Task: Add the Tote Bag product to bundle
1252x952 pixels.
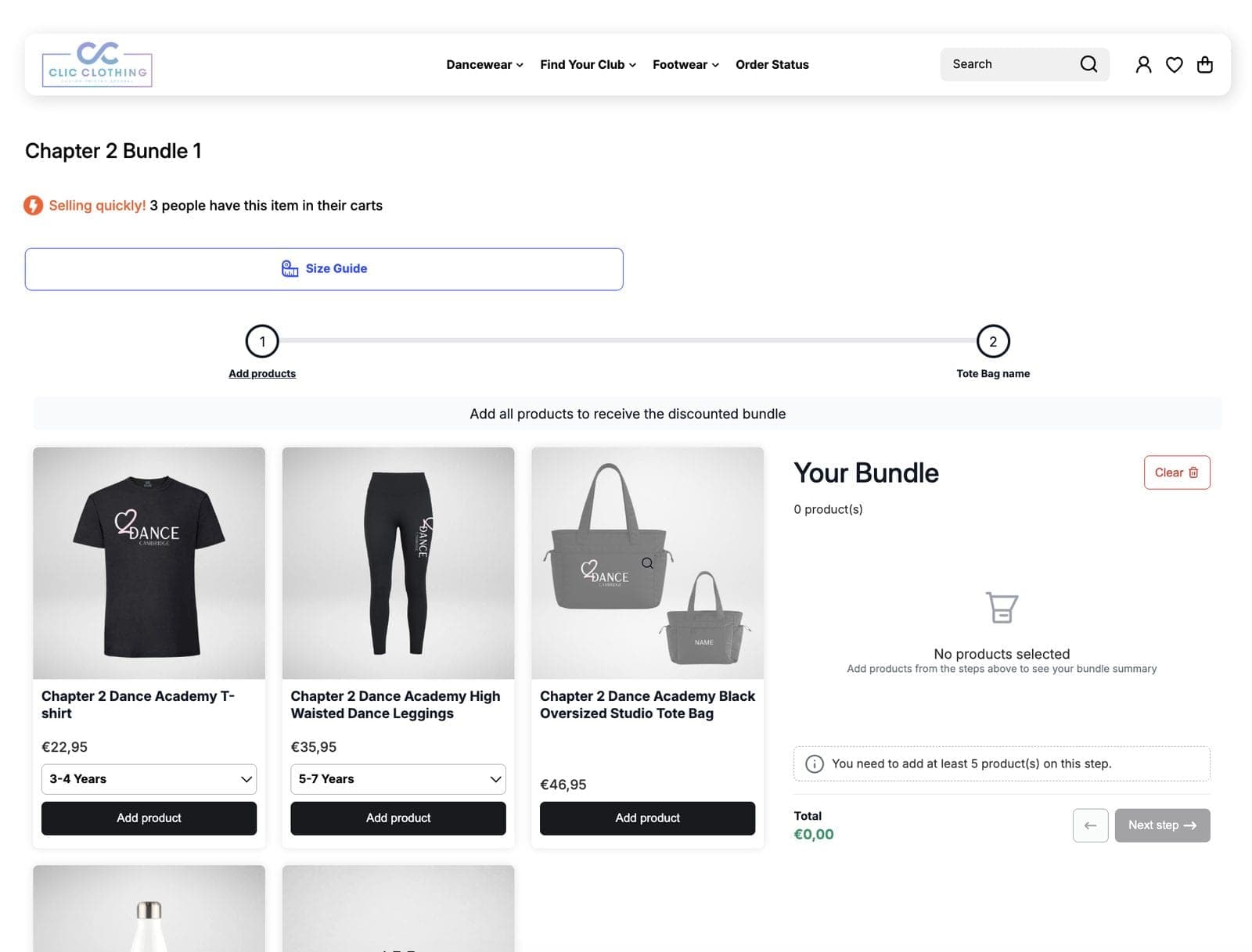Action: click(x=647, y=818)
